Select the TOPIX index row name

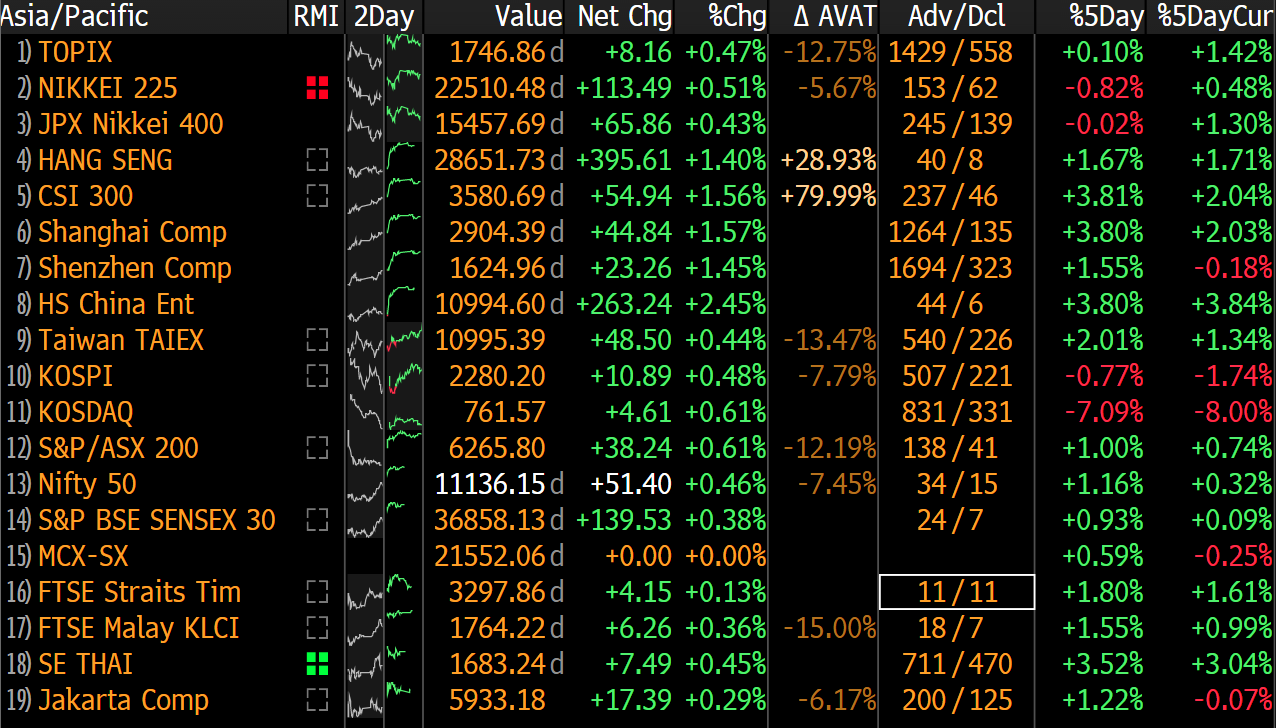(75, 52)
